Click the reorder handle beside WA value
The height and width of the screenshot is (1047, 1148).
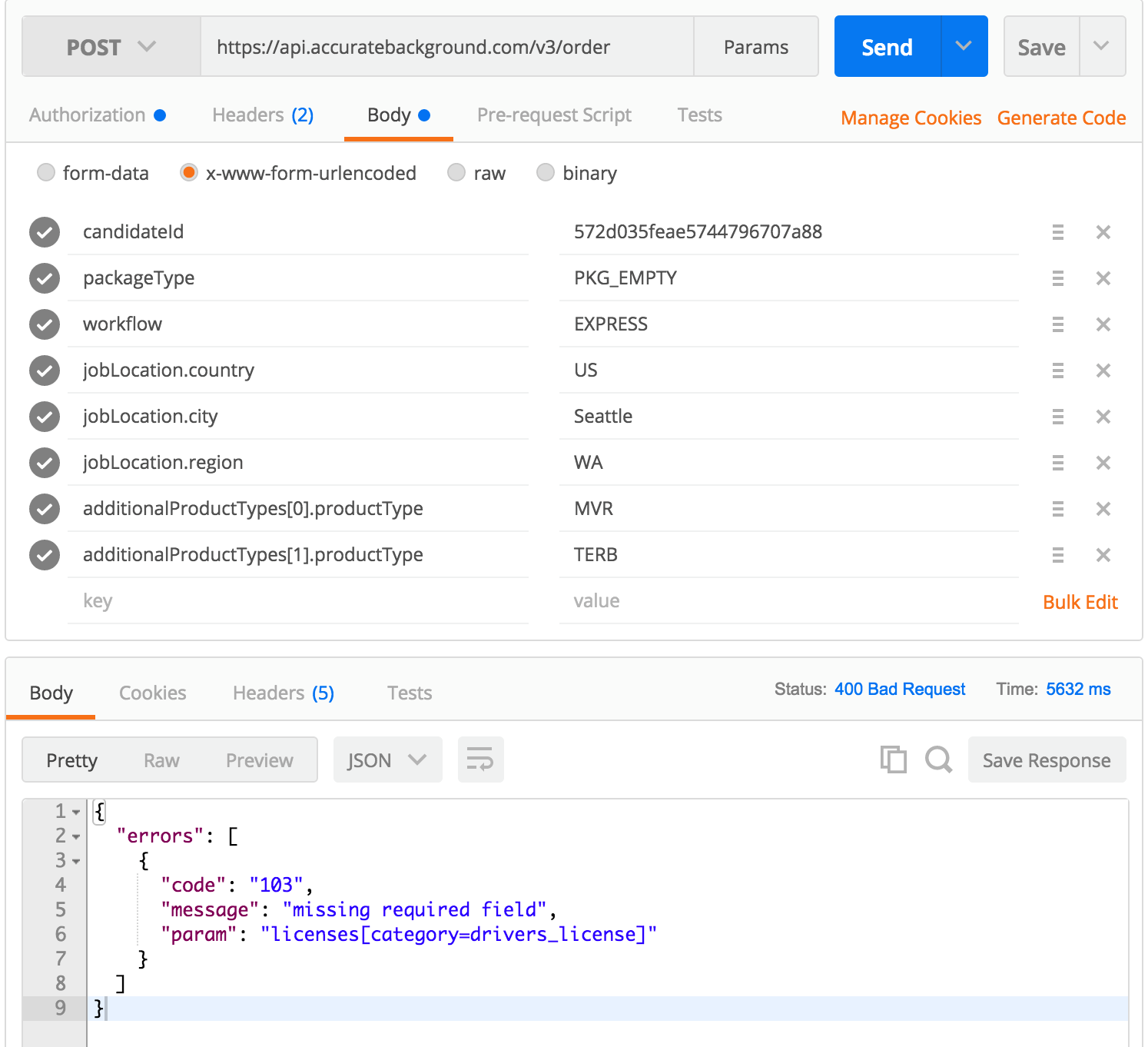(1058, 463)
